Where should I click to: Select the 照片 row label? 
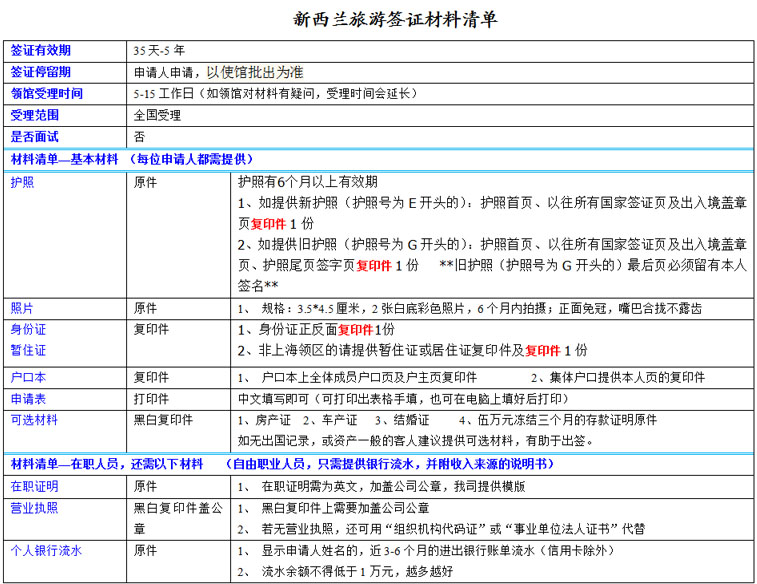(x=22, y=308)
